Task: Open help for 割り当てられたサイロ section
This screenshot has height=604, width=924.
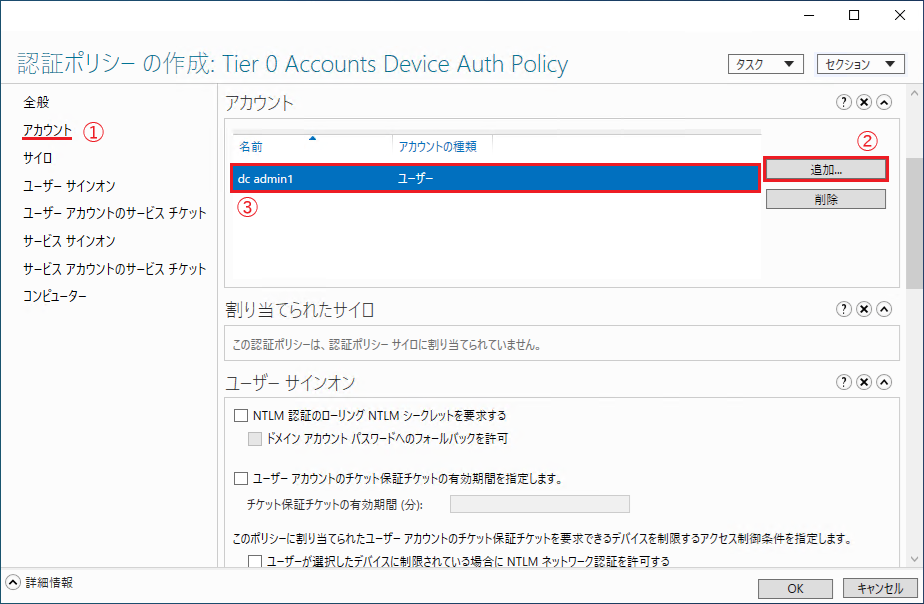Action: pos(843,309)
